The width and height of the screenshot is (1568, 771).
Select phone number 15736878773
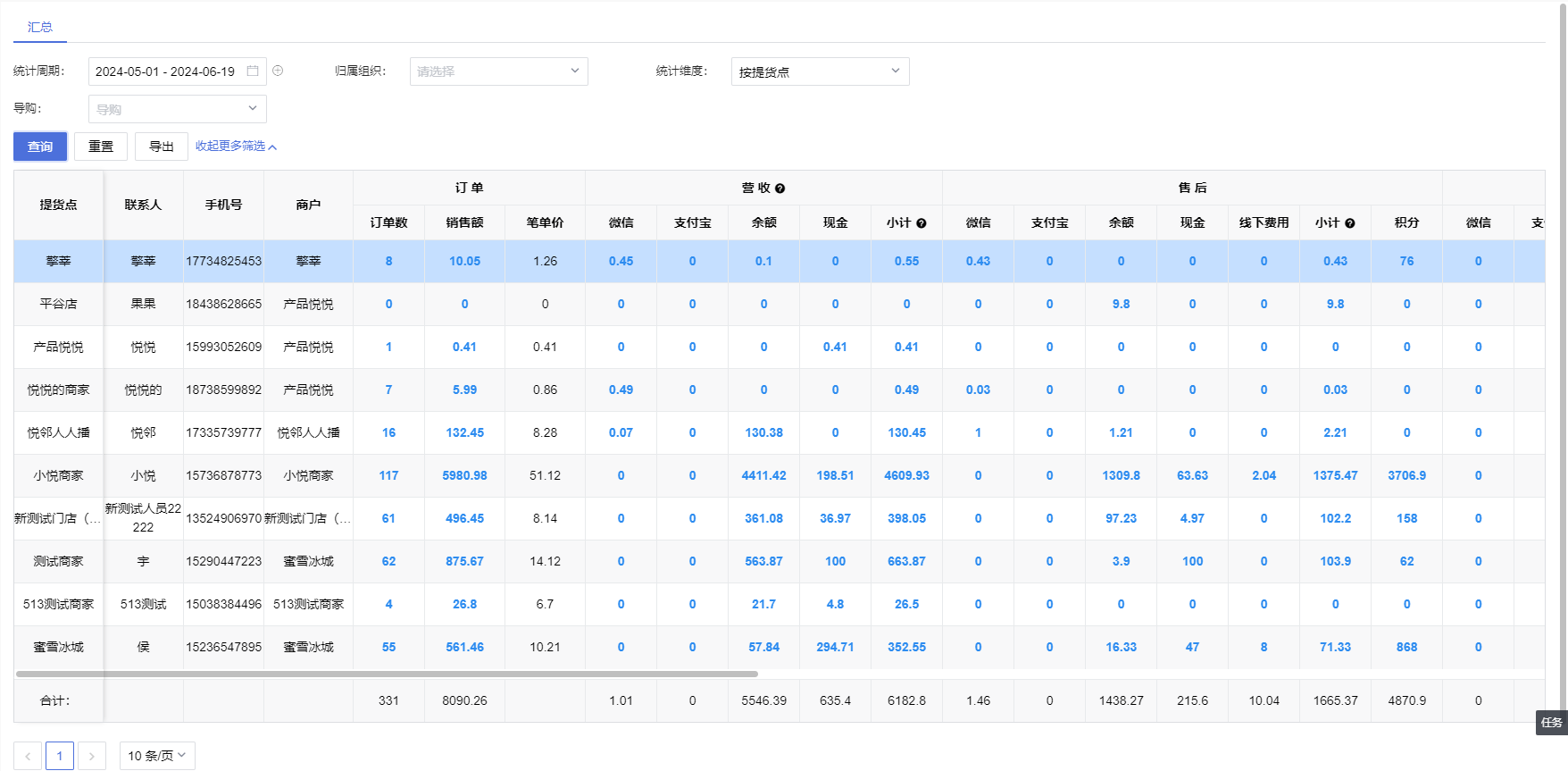(x=223, y=475)
